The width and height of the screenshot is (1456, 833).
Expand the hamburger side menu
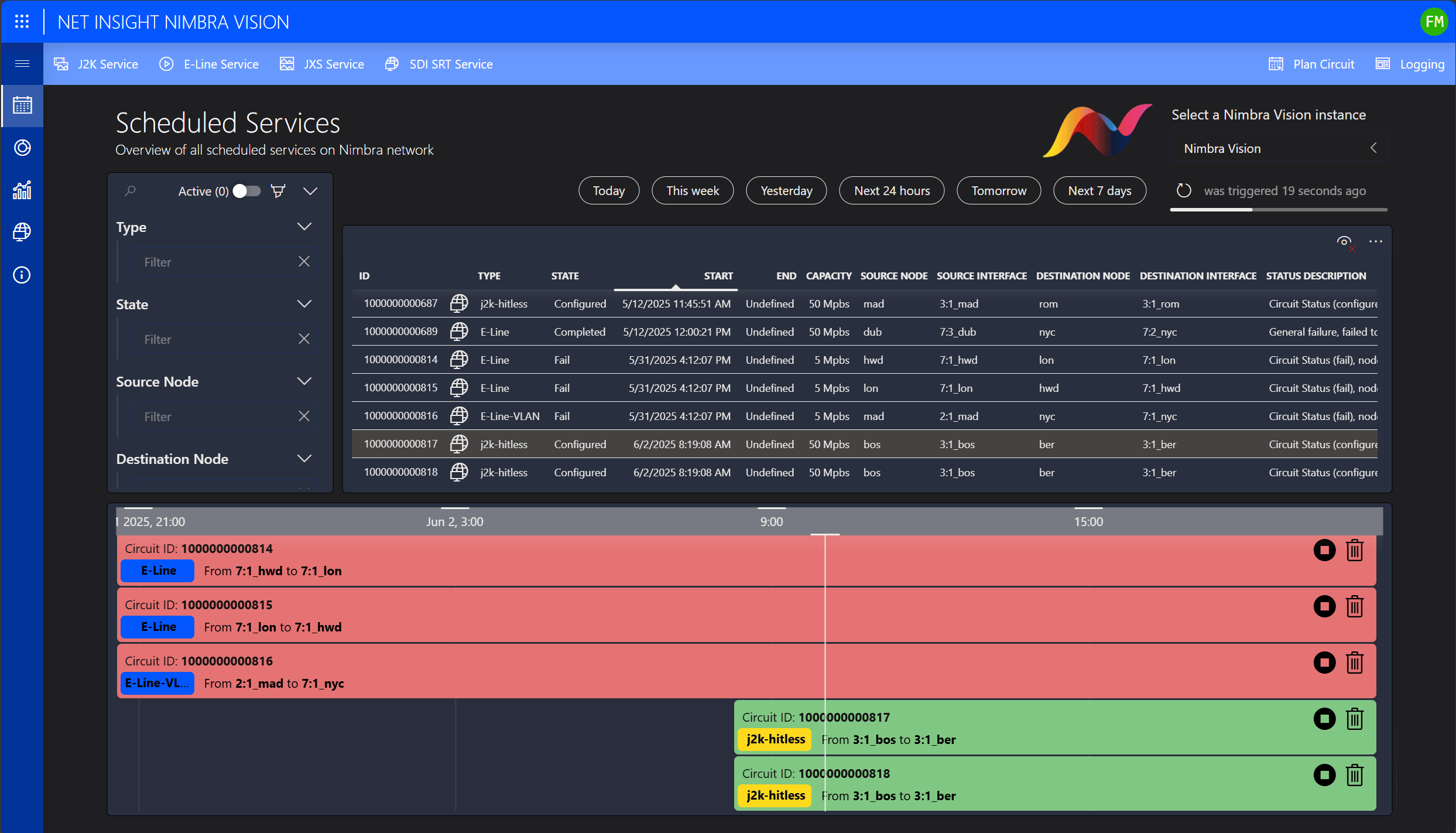(x=22, y=64)
